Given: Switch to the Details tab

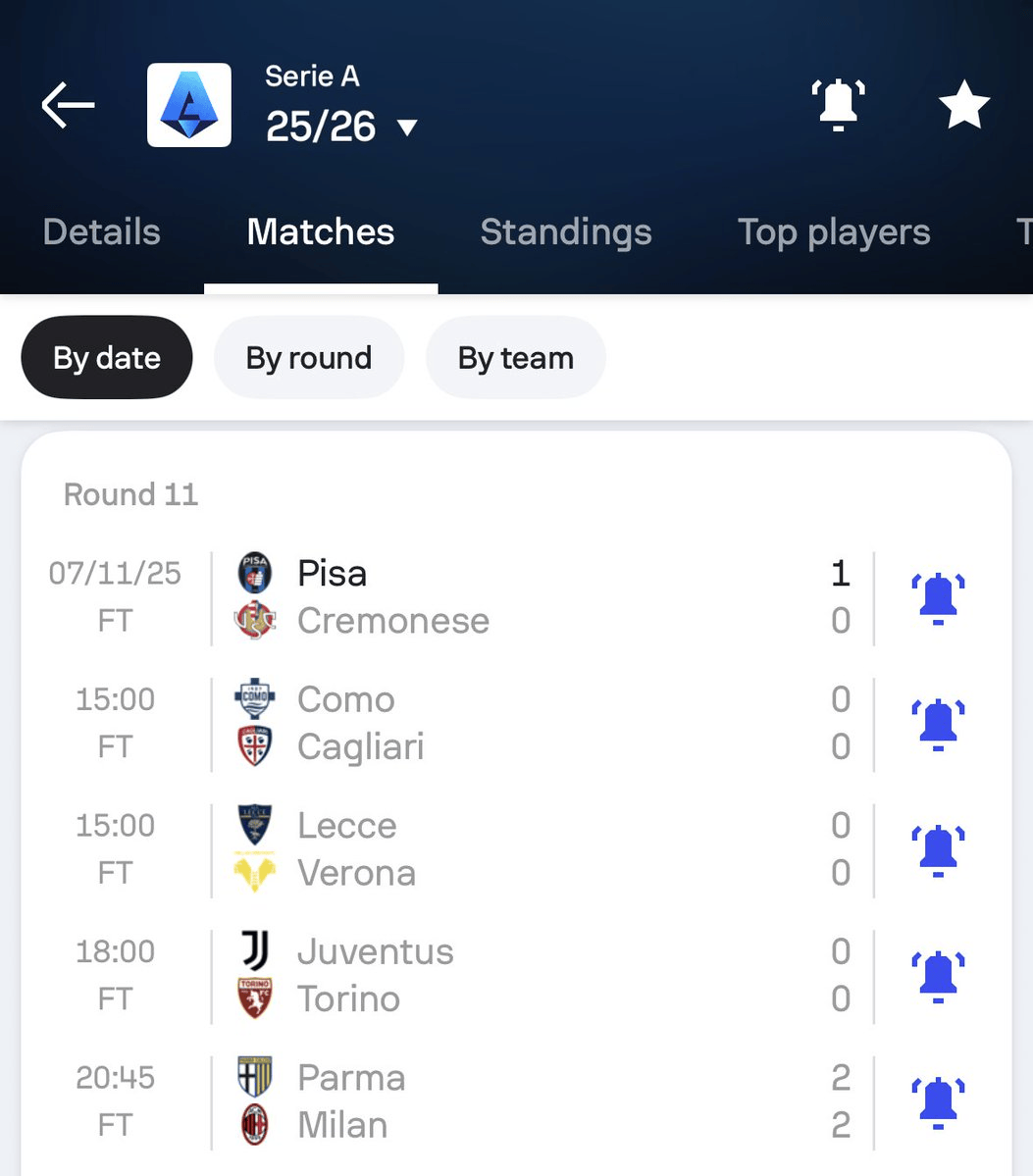Looking at the screenshot, I should 102,232.
